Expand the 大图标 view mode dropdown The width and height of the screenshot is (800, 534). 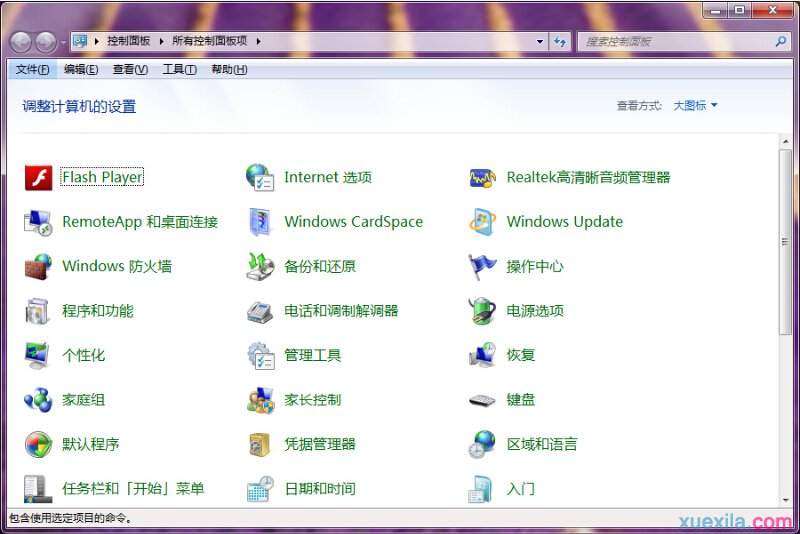coord(695,106)
